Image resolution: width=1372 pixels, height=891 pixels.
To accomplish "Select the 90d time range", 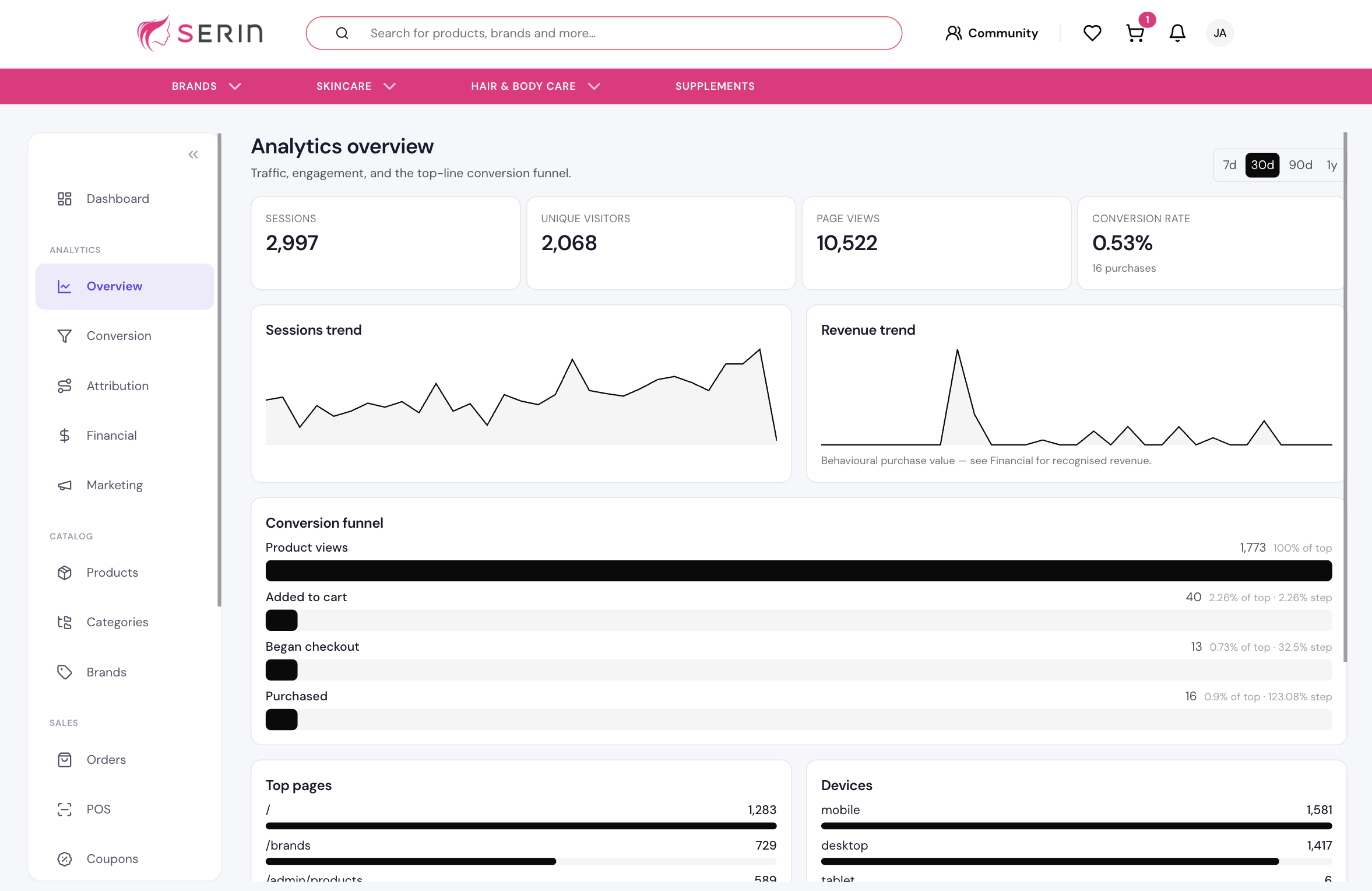I will [1300, 165].
